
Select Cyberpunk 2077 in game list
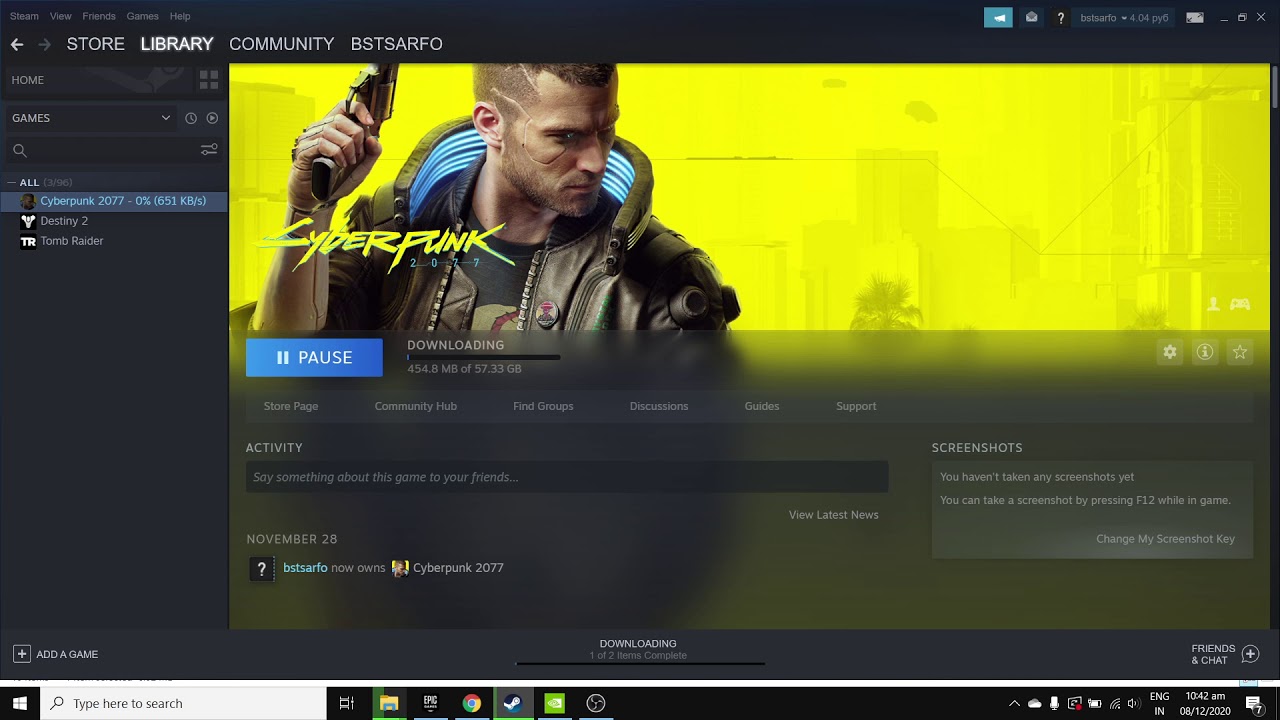coord(114,201)
